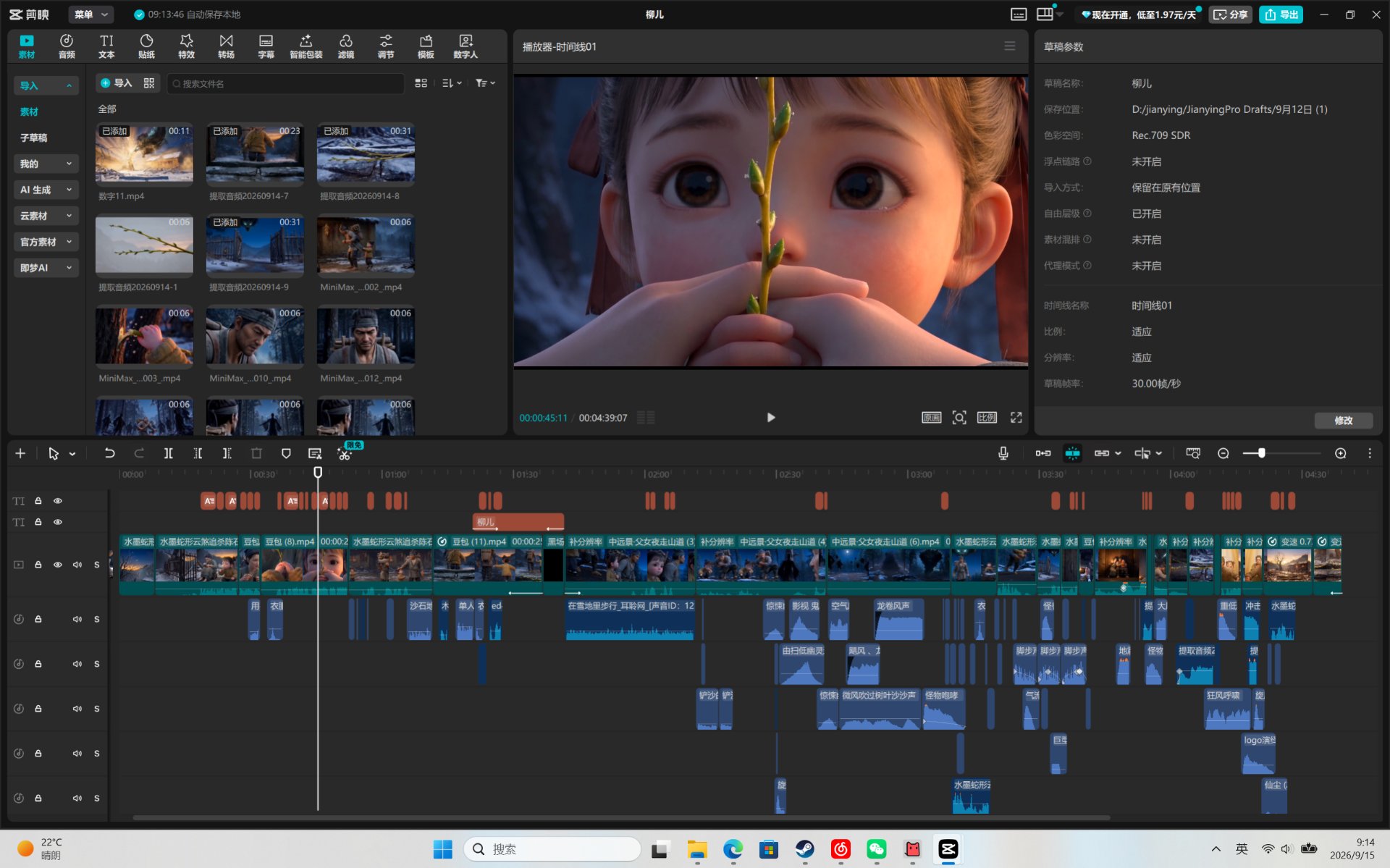Toggle the highlighted auto snap button
This screenshot has height=868, width=1390.
pos(1072,453)
